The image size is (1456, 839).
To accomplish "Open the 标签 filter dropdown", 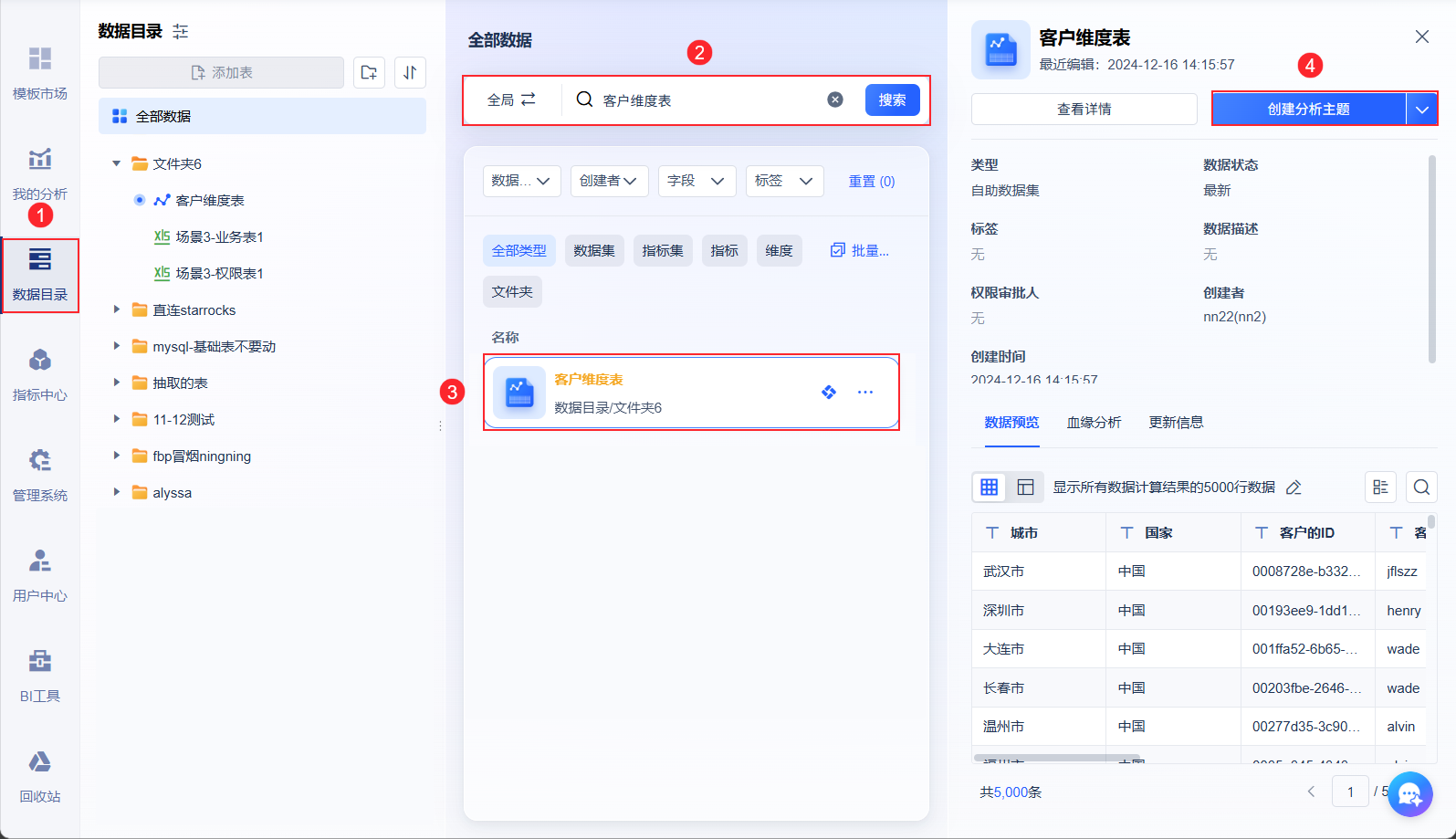I will pyautogui.click(x=784, y=181).
